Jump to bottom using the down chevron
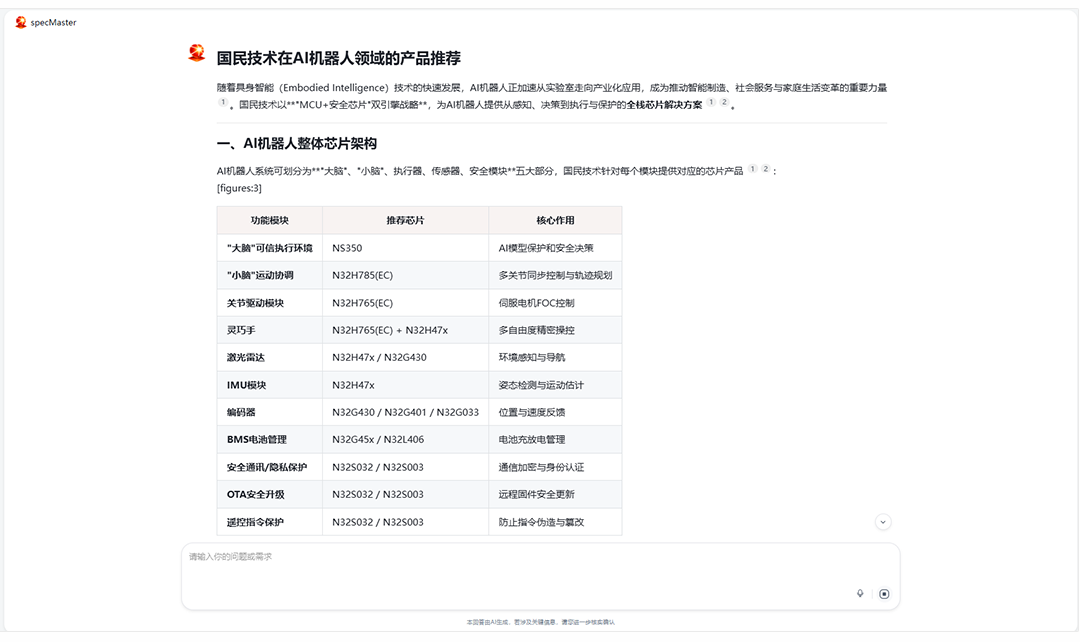Screen dimensions: 1080x642 coord(882,522)
